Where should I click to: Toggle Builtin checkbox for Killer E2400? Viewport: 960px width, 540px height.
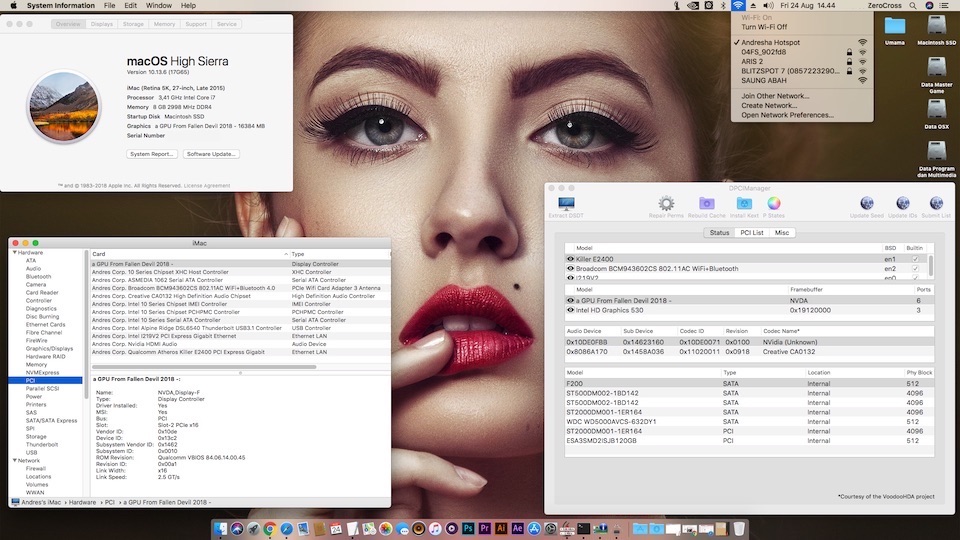click(915, 259)
